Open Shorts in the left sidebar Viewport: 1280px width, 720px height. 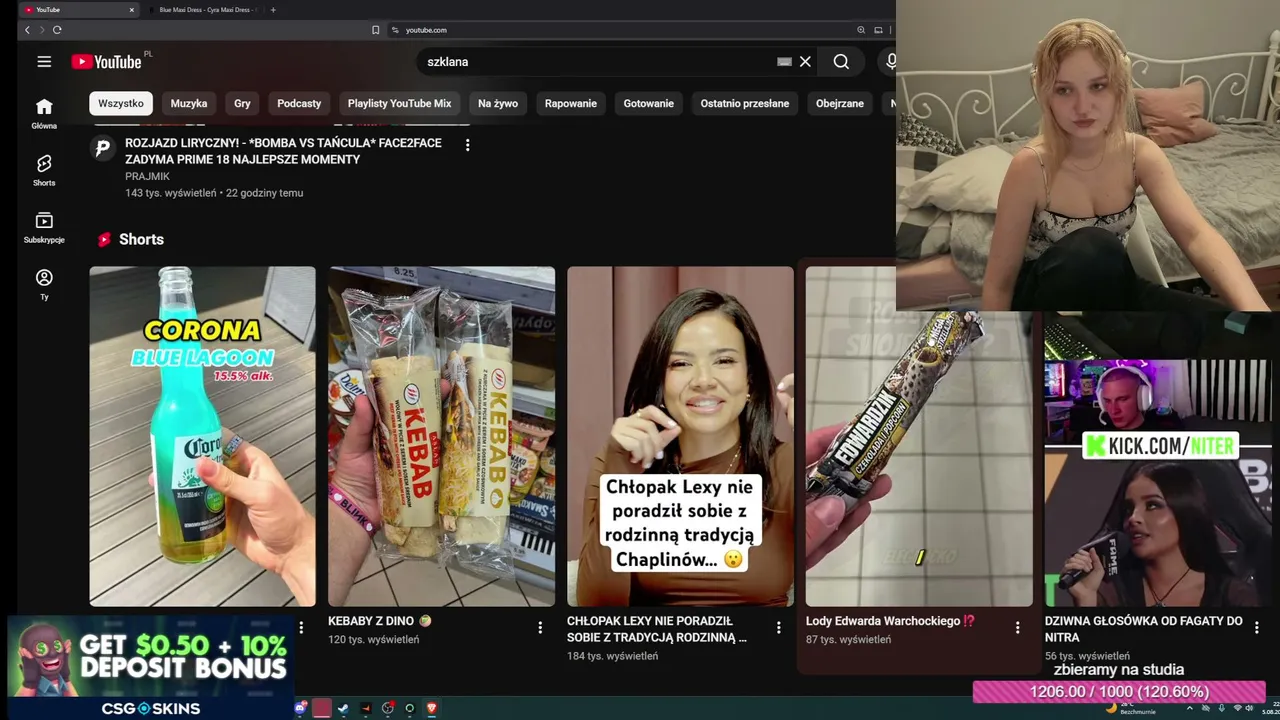point(44,171)
